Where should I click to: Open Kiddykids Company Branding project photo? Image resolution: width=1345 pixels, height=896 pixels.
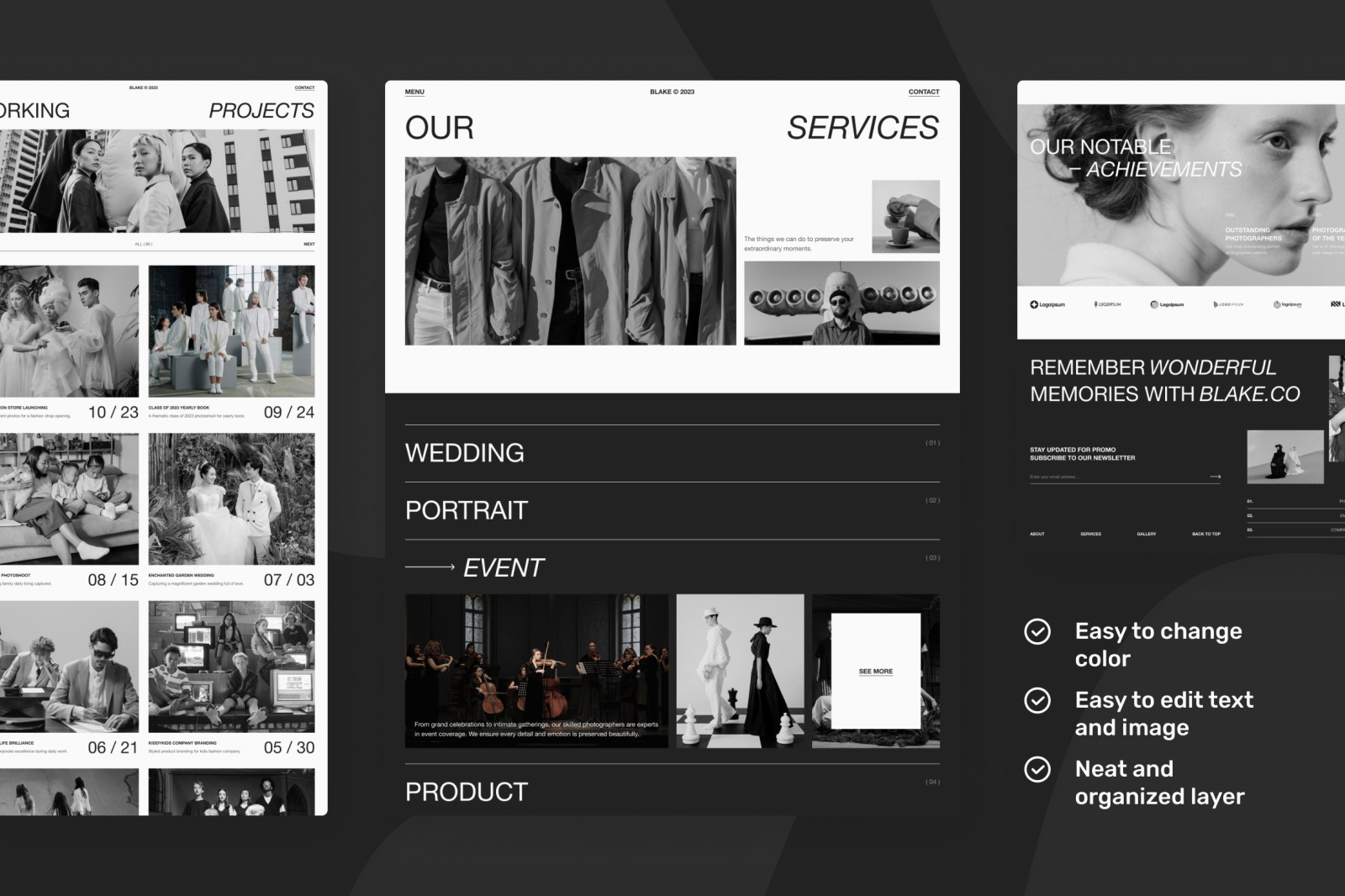click(231, 667)
